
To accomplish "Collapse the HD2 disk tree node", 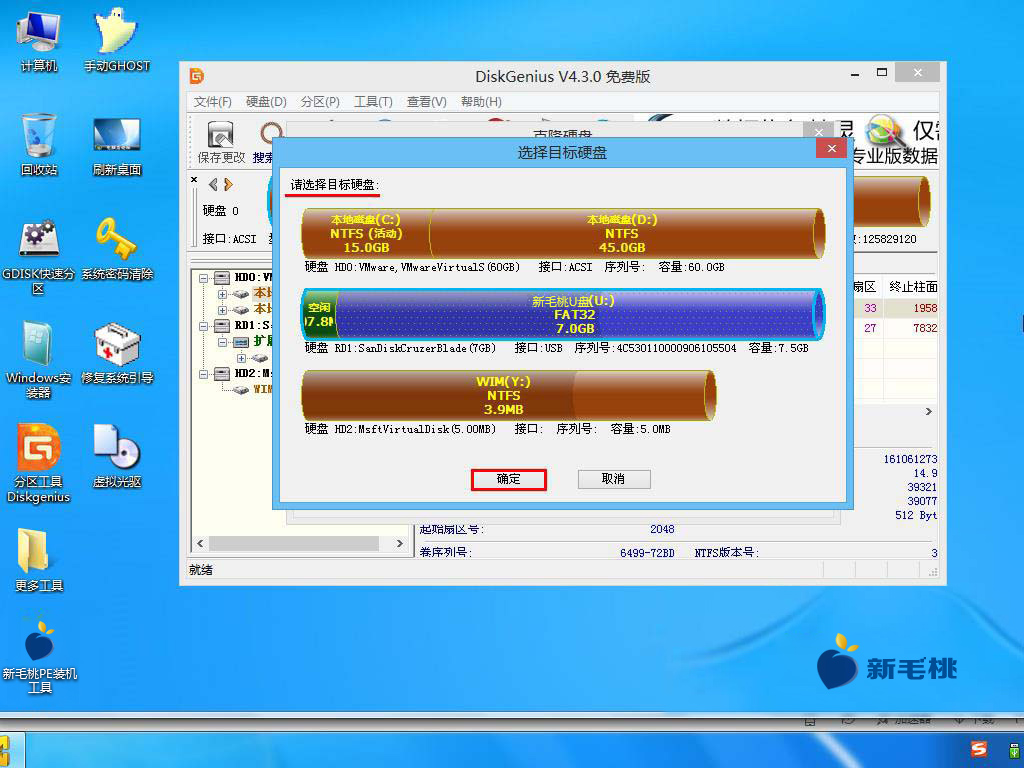I will pos(204,374).
